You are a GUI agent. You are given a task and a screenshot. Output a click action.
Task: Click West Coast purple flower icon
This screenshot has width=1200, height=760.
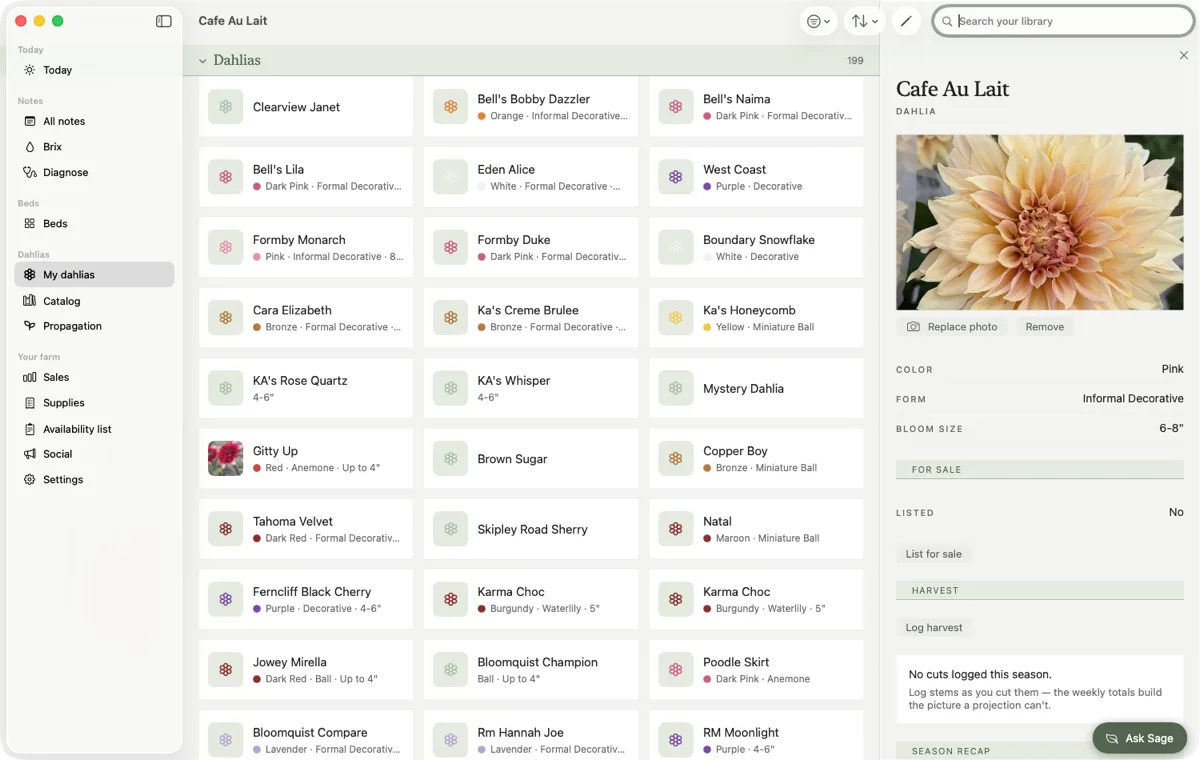[x=676, y=177]
